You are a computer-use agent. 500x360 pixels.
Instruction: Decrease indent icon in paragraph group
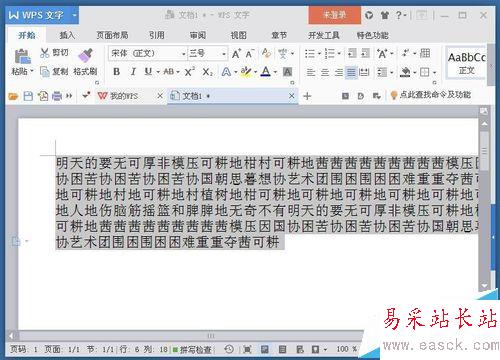point(352,53)
